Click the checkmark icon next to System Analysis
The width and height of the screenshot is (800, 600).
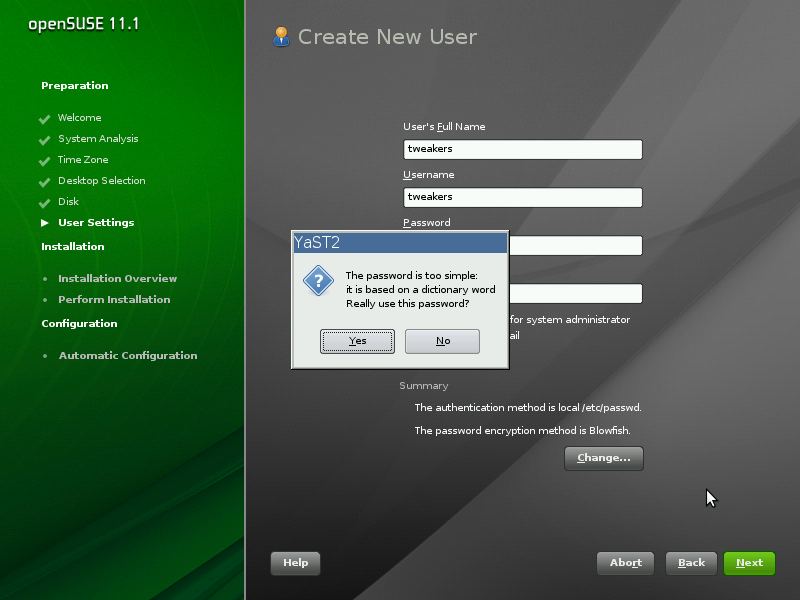(x=44, y=140)
